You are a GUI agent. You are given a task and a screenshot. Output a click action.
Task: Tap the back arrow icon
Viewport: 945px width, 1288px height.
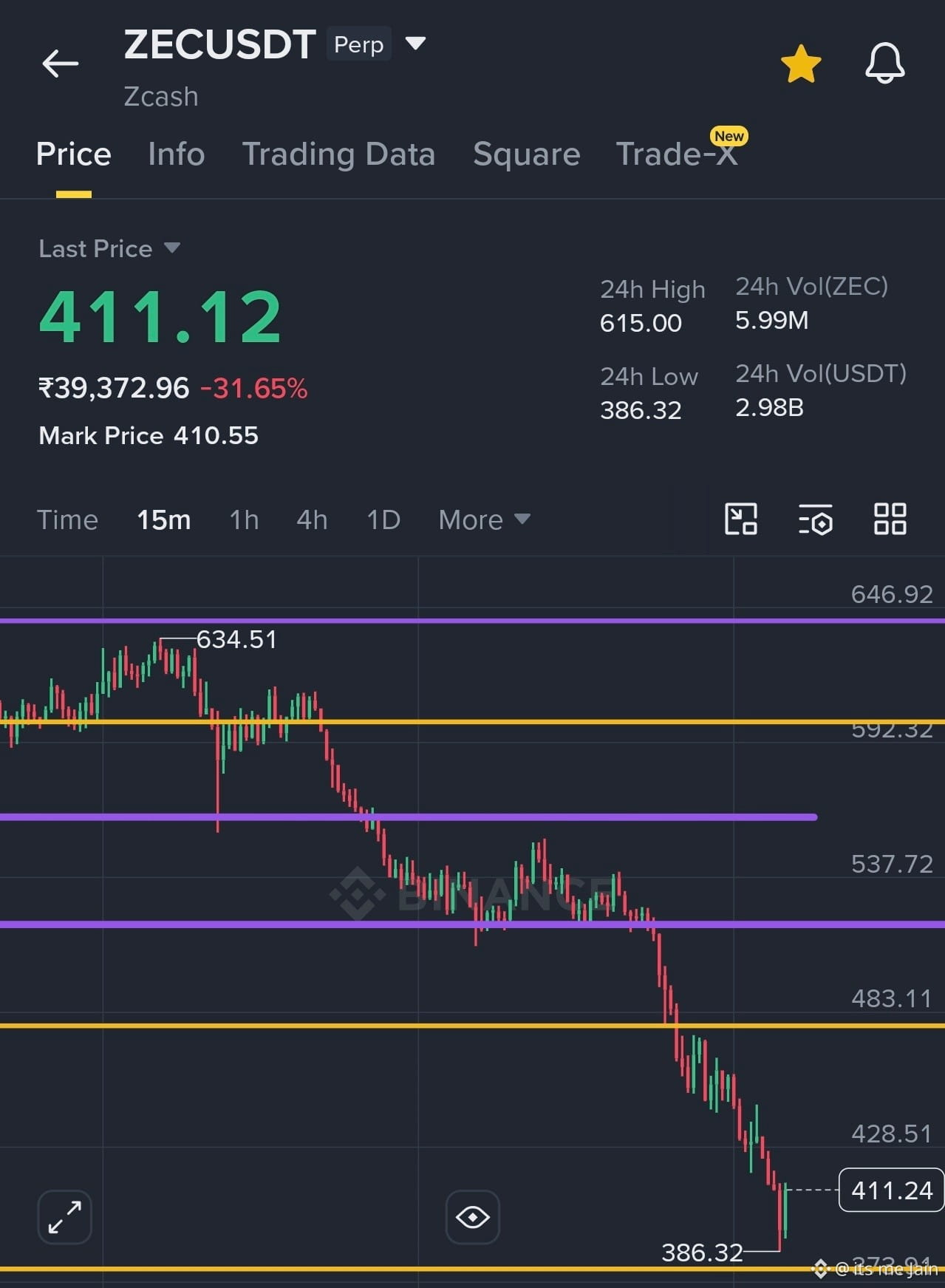coord(60,64)
